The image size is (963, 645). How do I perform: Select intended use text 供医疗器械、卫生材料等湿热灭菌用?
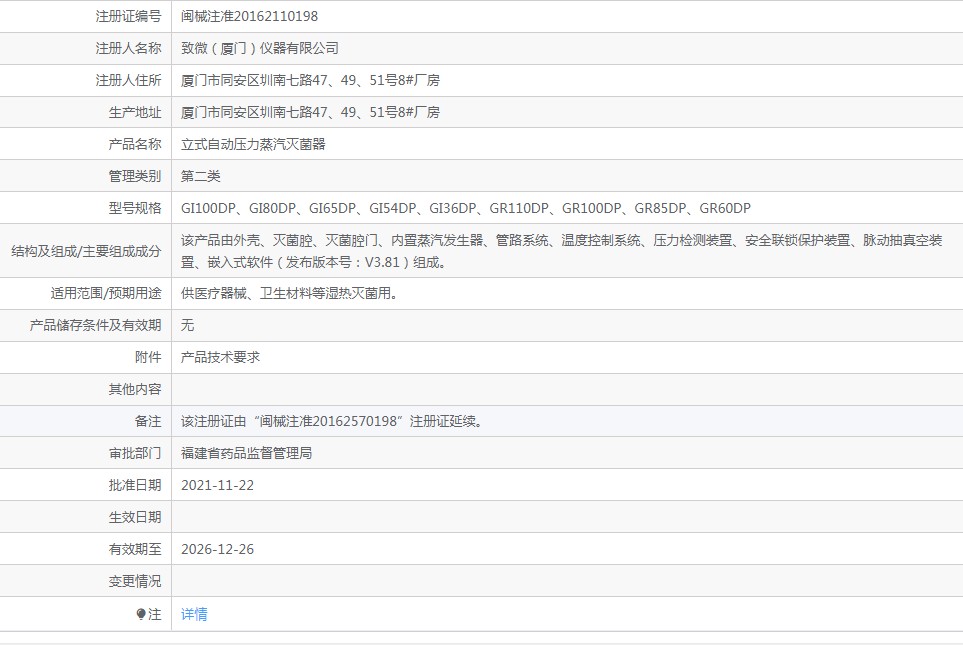point(289,293)
